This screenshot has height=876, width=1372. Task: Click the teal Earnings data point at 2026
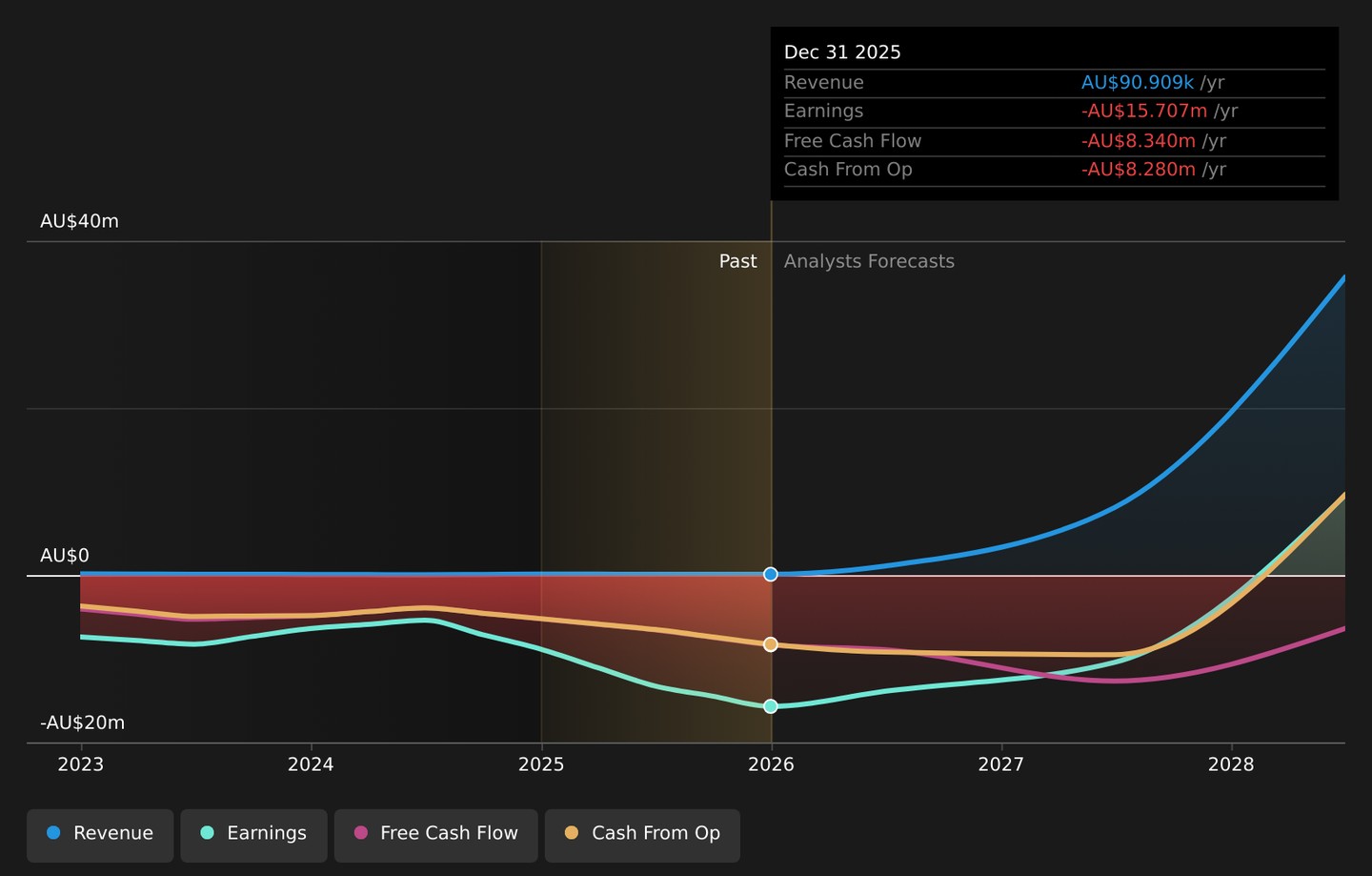(x=771, y=706)
